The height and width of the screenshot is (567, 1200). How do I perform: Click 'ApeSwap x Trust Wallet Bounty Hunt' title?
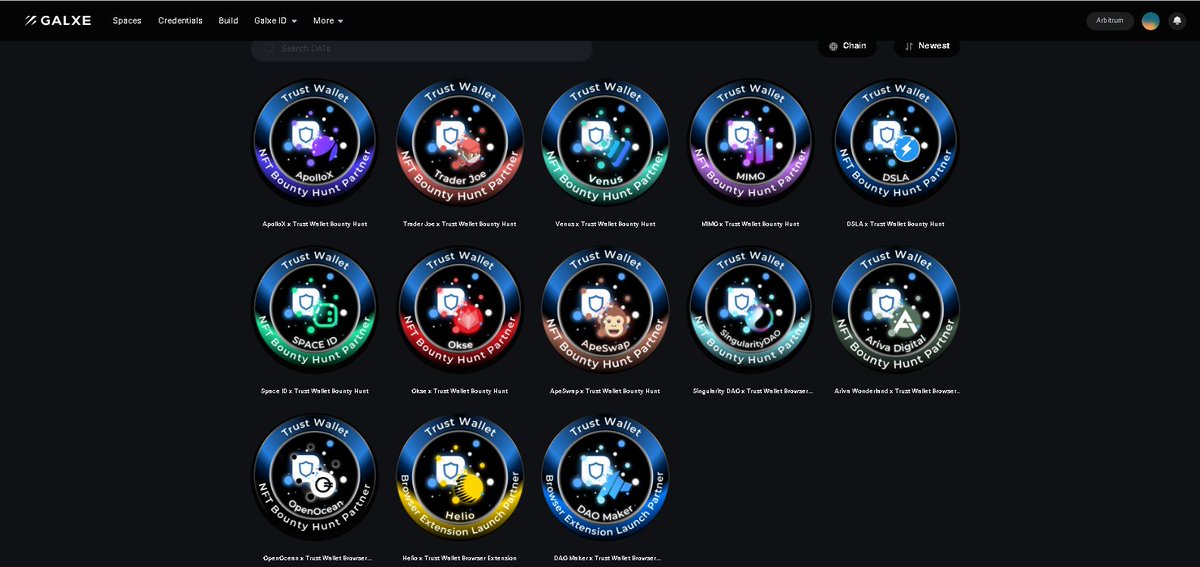point(605,391)
